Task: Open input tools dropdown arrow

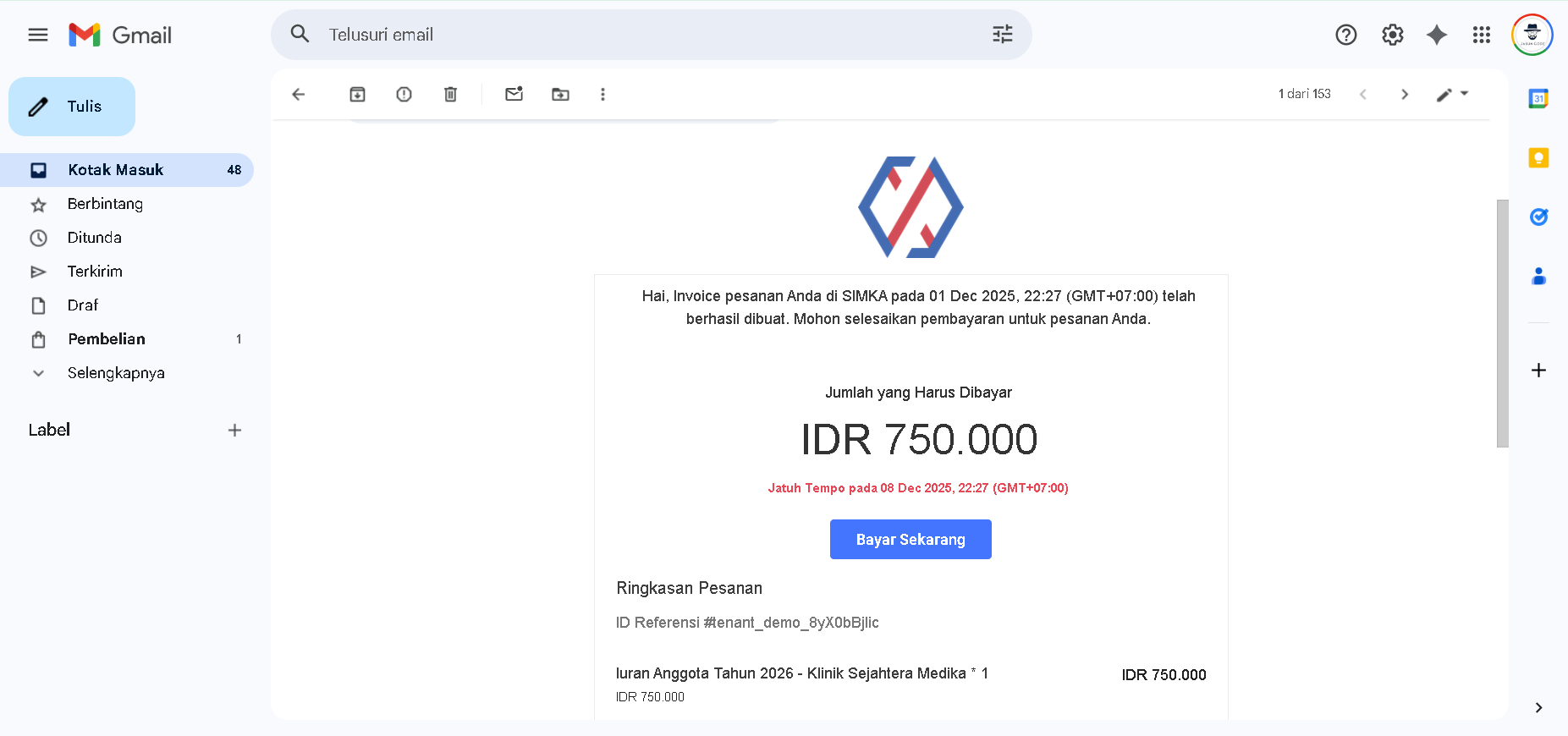Action: tap(1465, 94)
